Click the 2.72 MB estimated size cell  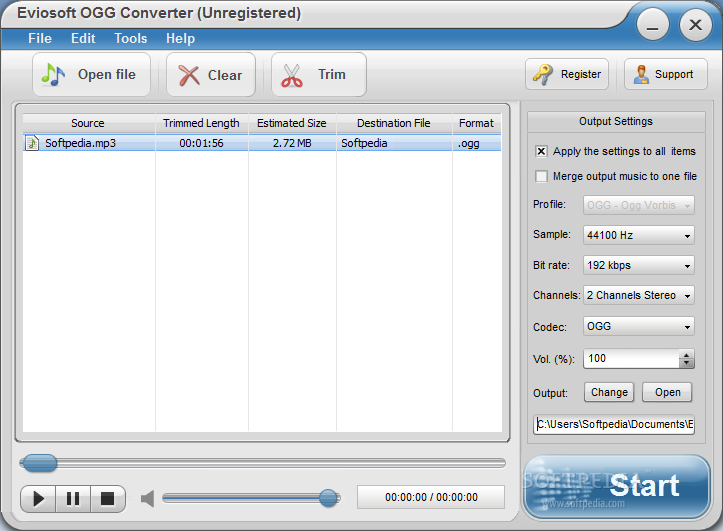click(292, 143)
